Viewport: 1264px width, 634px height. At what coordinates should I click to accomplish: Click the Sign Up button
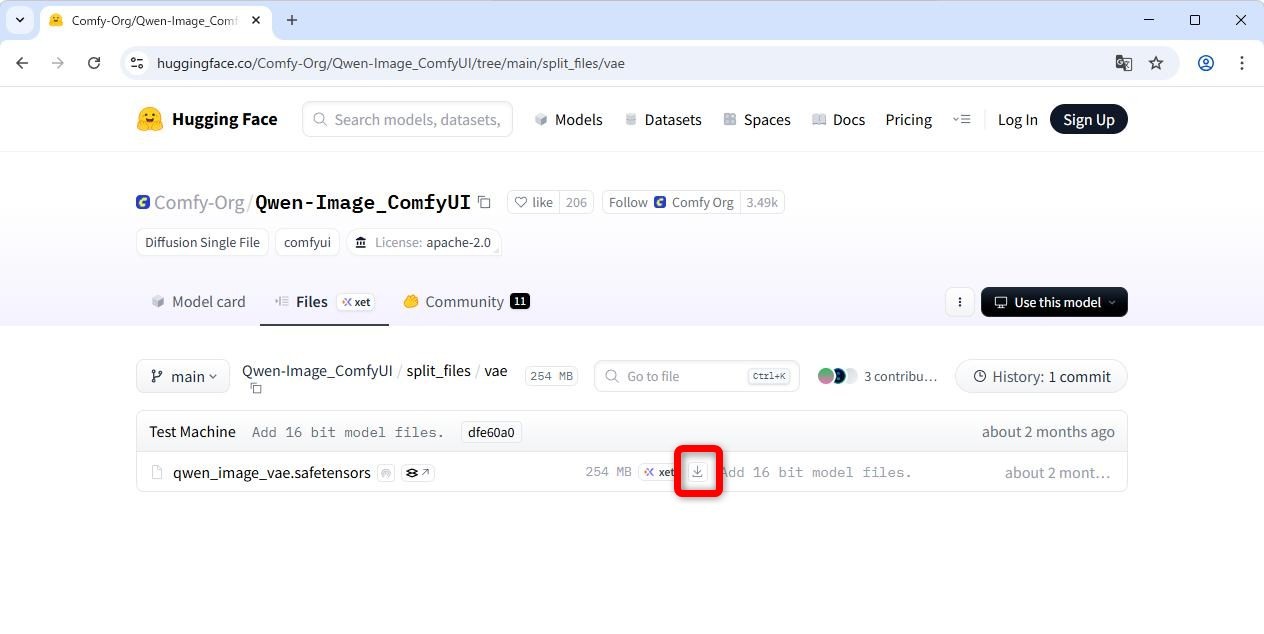click(1088, 119)
